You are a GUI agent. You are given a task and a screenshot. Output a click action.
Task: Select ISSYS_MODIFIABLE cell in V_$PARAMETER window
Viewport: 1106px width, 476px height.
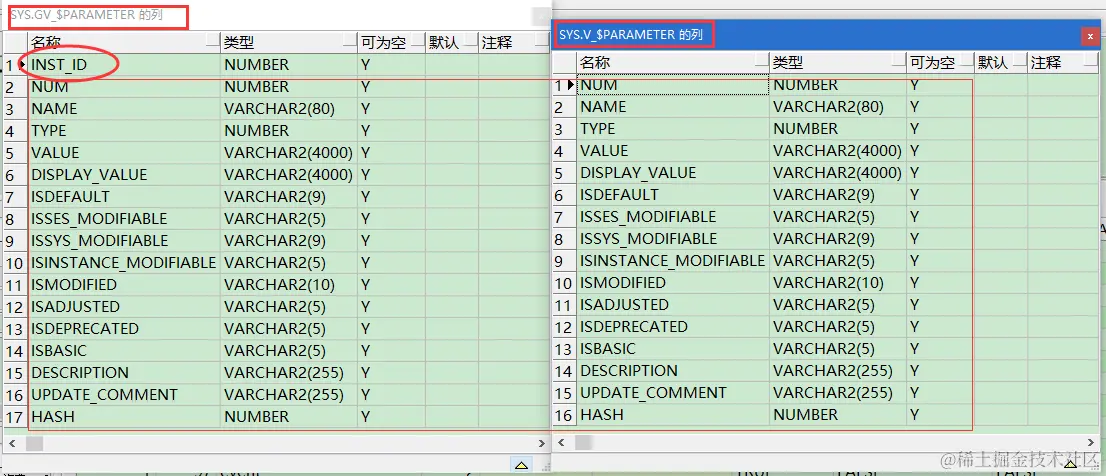(673, 238)
